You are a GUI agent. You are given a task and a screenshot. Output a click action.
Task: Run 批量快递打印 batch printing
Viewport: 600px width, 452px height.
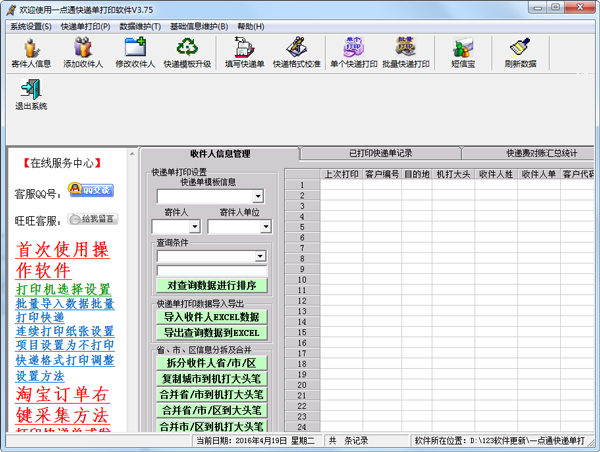click(405, 51)
